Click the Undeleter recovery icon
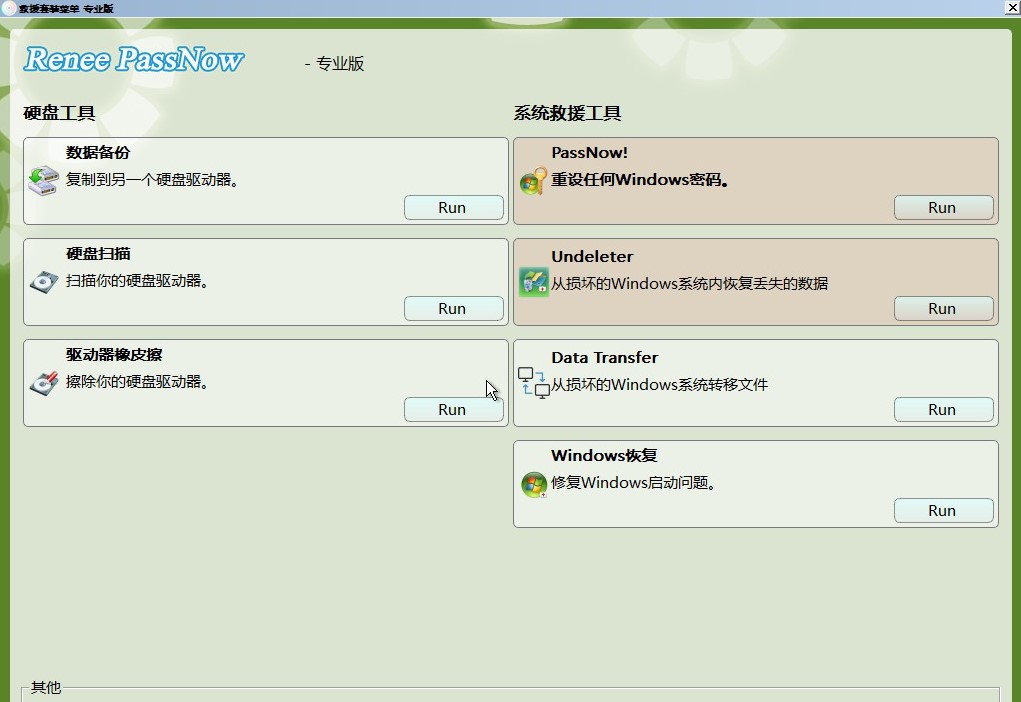Viewport: 1021px width, 702px height. (533, 283)
